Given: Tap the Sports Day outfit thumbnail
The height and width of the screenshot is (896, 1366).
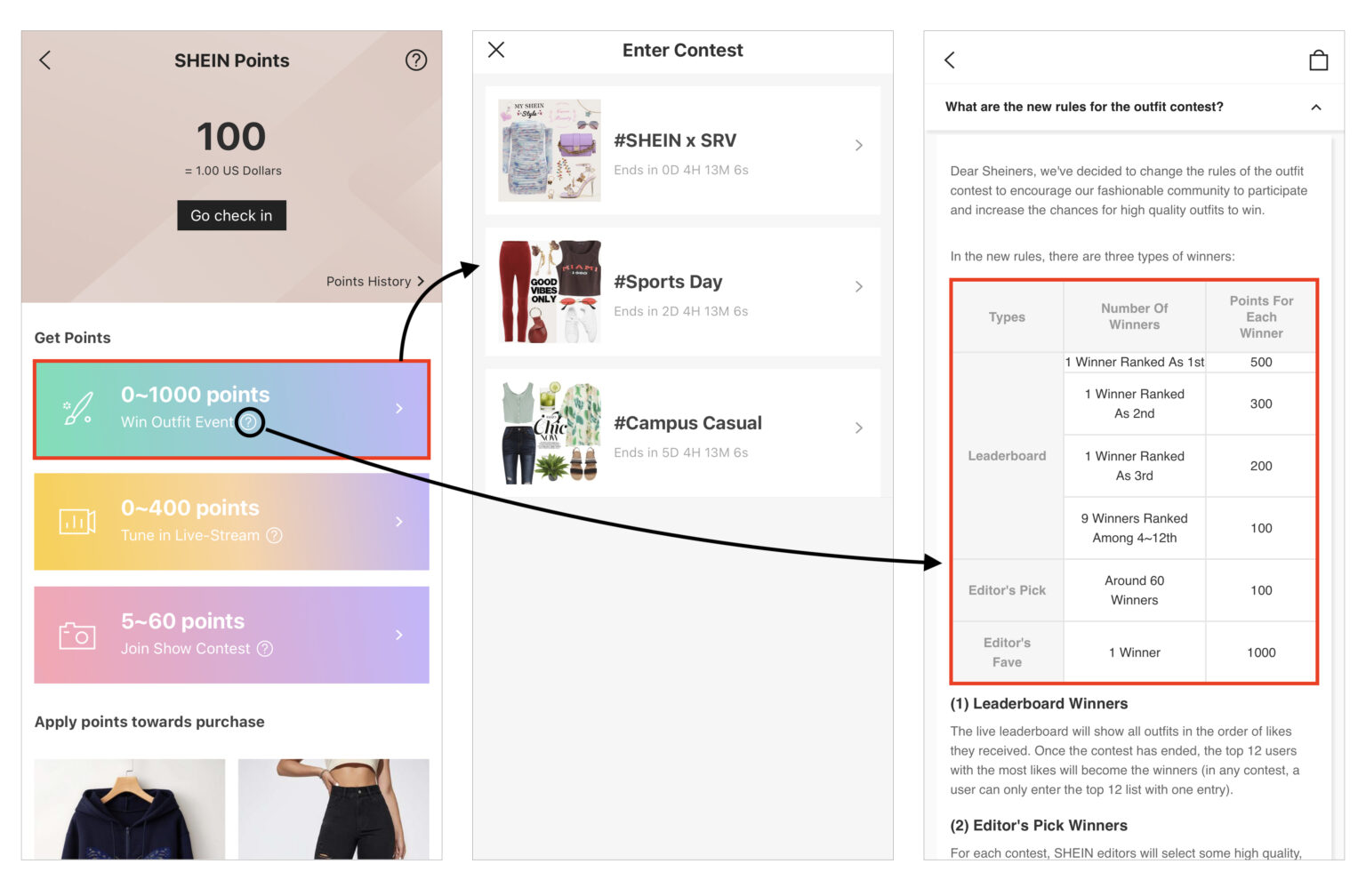Looking at the screenshot, I should coord(549,292).
